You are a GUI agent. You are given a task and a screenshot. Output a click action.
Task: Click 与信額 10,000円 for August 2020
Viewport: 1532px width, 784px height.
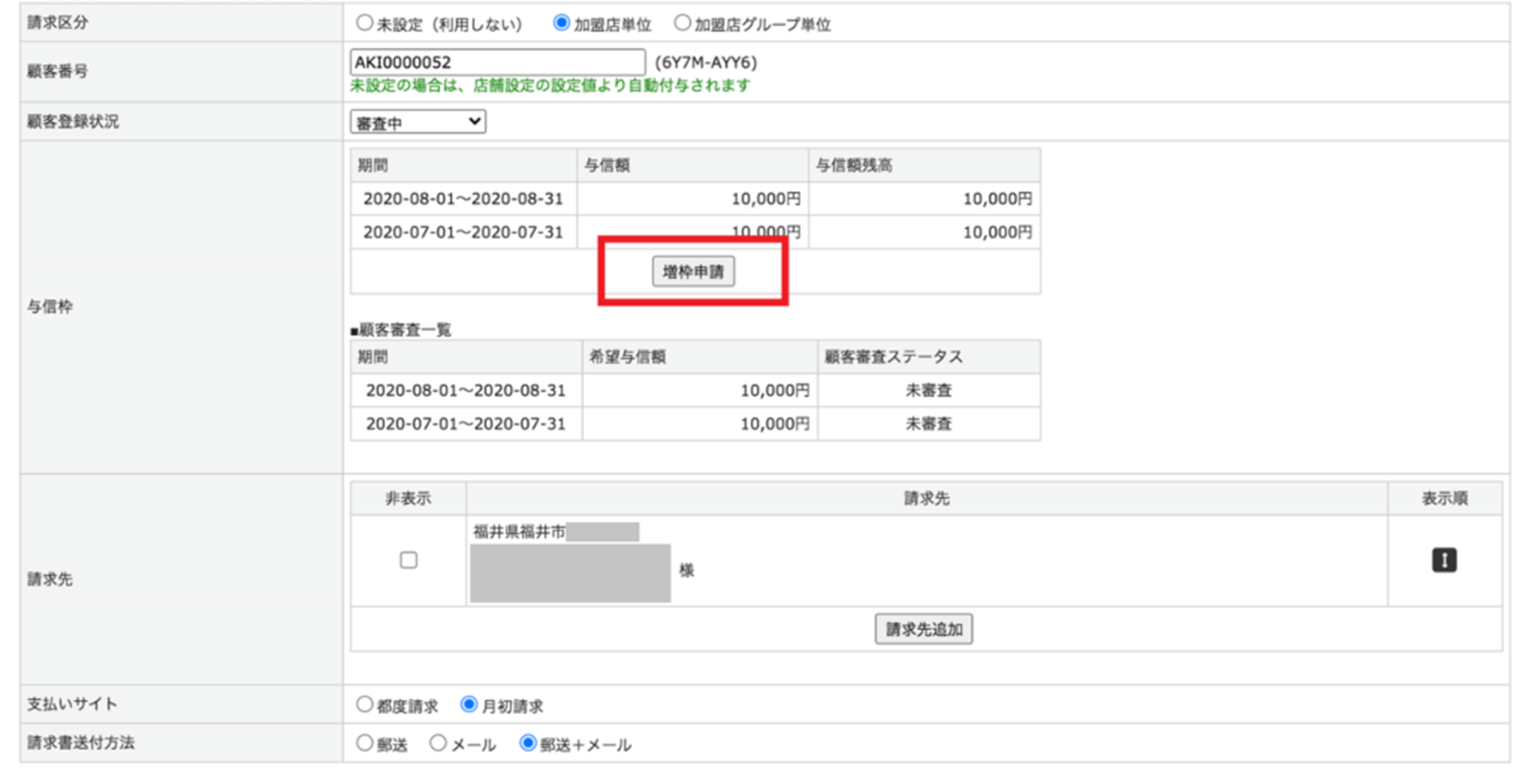click(766, 199)
